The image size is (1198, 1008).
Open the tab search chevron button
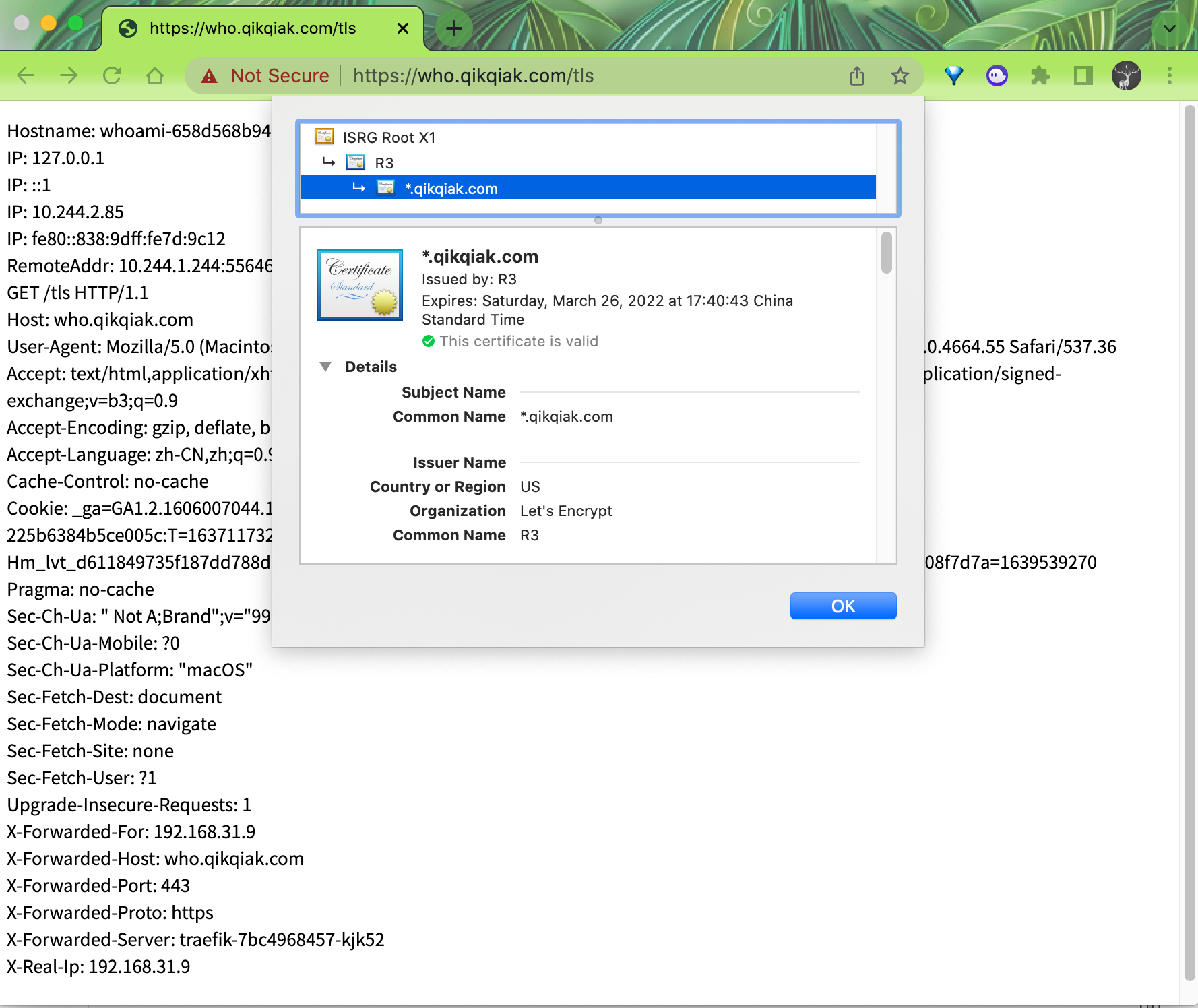1170,28
